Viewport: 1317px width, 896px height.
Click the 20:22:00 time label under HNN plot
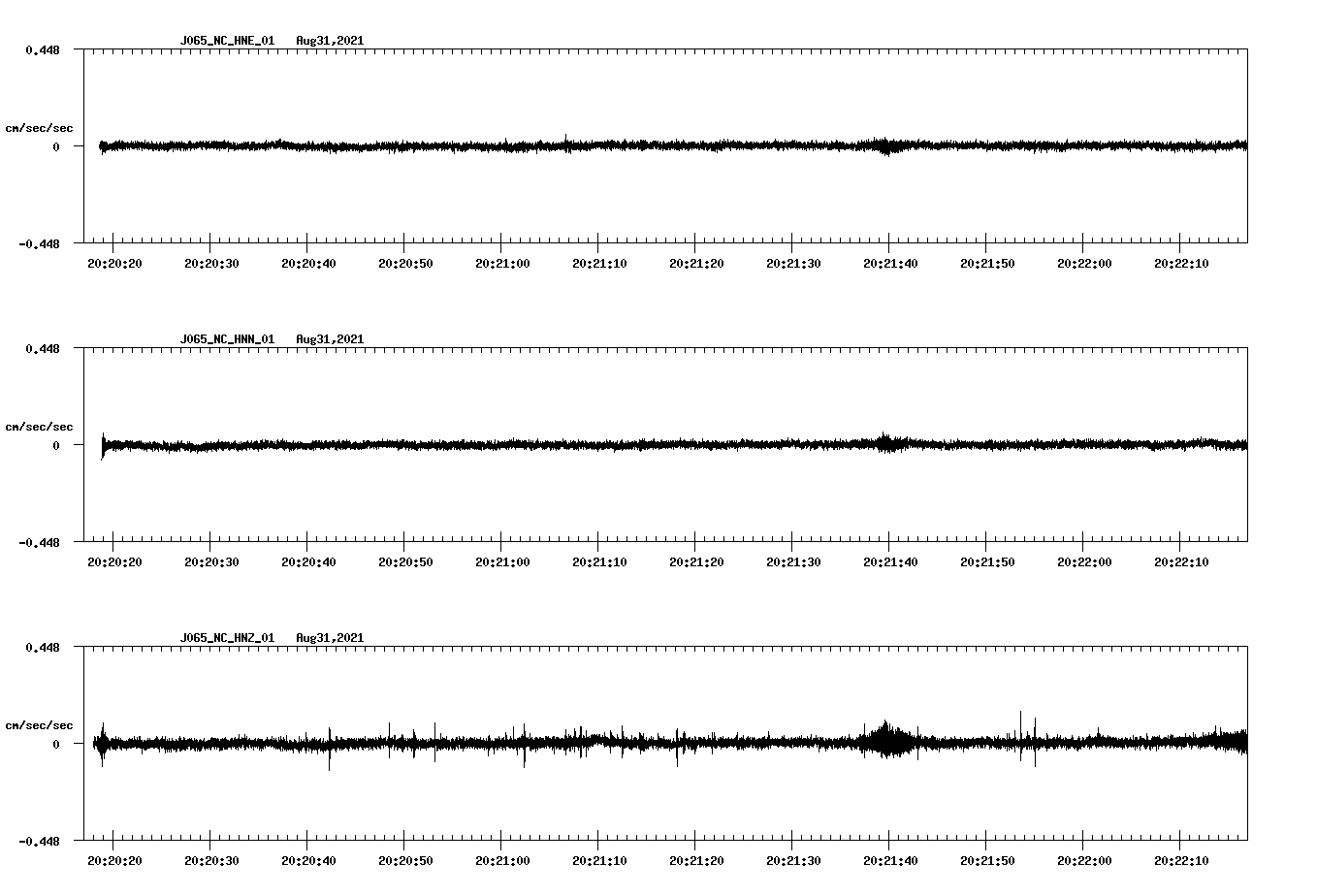point(1084,562)
